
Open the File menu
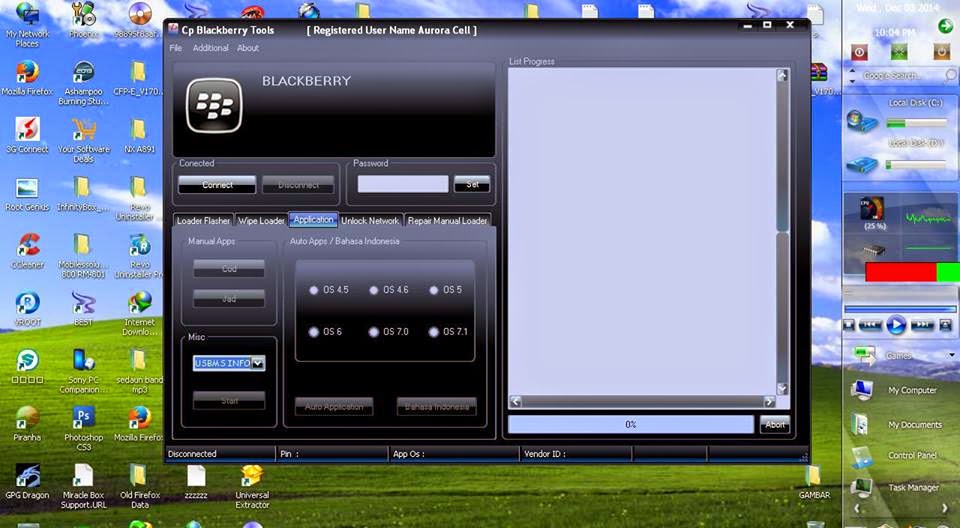point(176,48)
